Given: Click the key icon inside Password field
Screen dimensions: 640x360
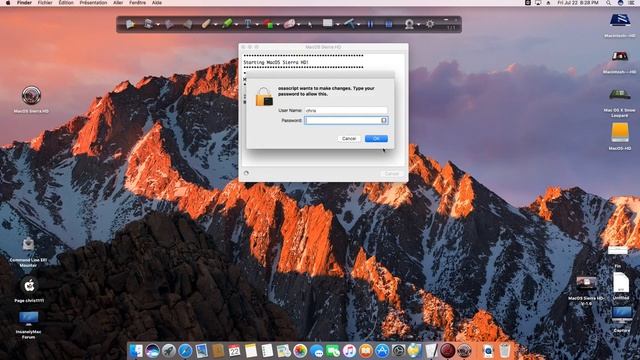Looking at the screenshot, I should point(384,120).
